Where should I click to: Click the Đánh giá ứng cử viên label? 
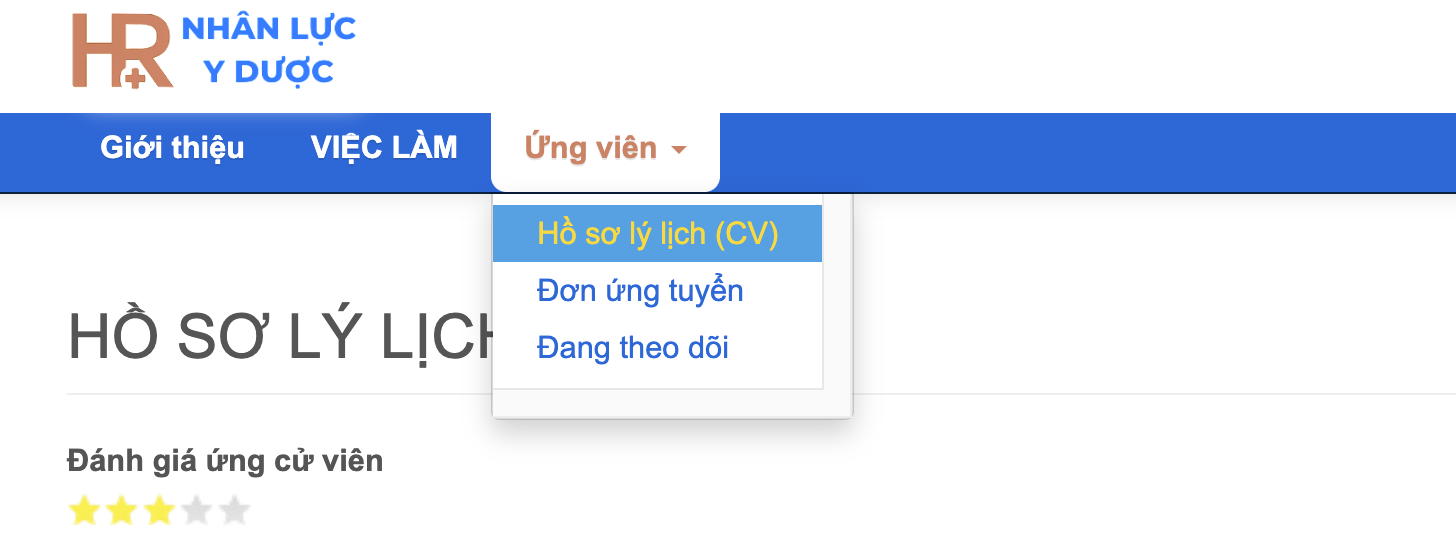pos(225,461)
